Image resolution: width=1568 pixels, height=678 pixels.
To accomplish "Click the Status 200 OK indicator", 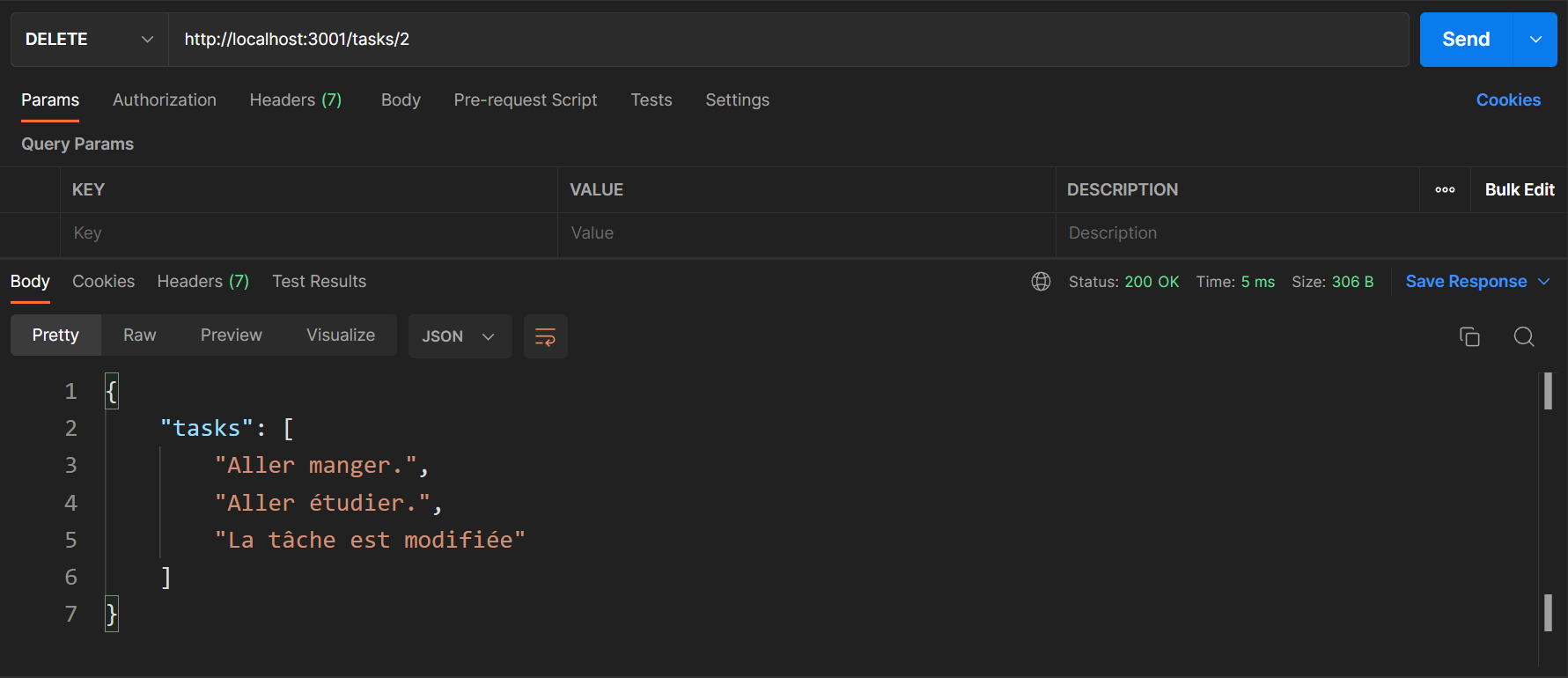I will click(x=1123, y=282).
